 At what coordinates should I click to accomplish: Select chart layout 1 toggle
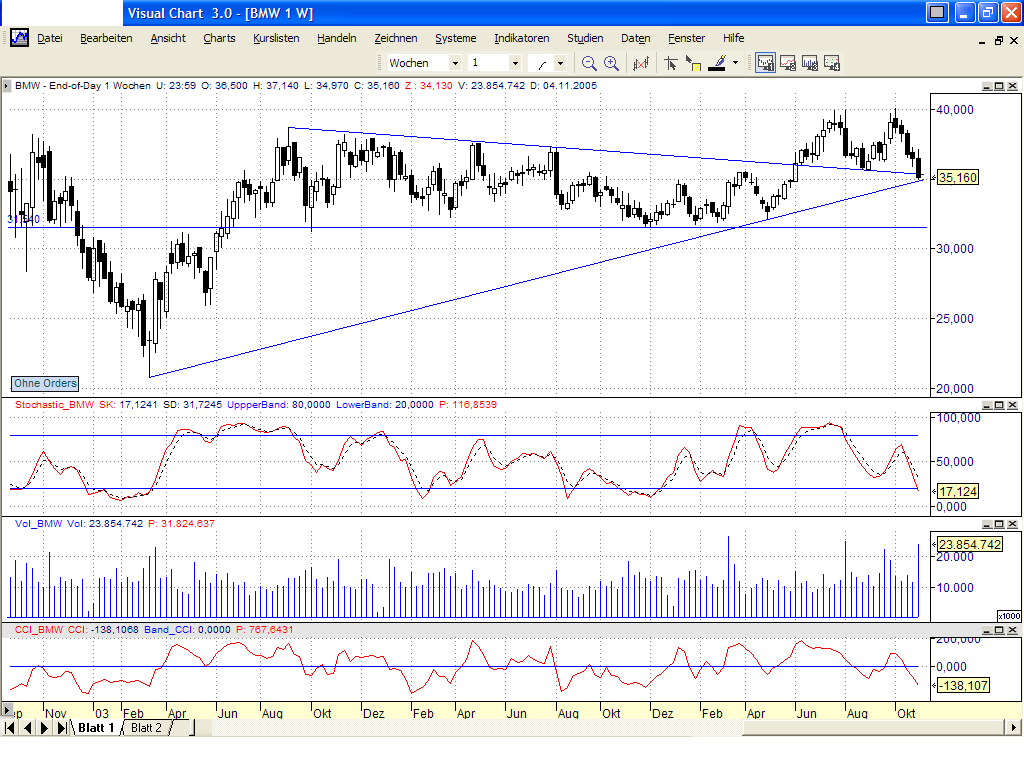coord(765,62)
